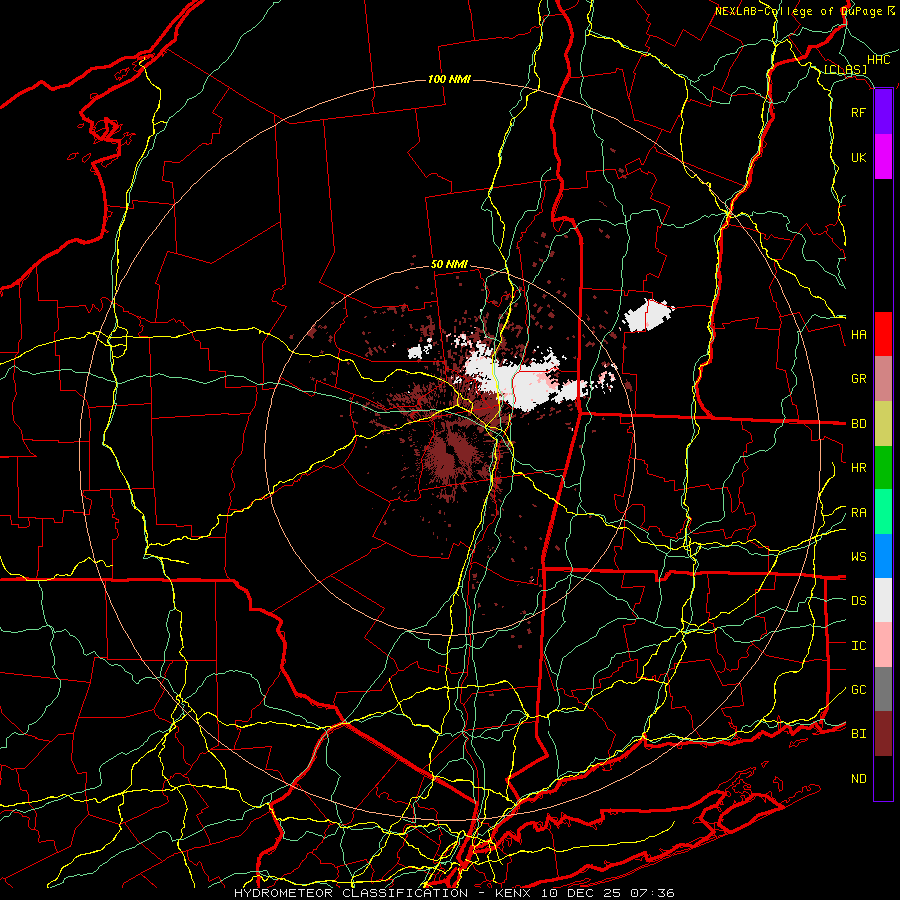Click the isolated white echo northeast of radar
Viewport: 900px width, 900px height.
[647, 315]
